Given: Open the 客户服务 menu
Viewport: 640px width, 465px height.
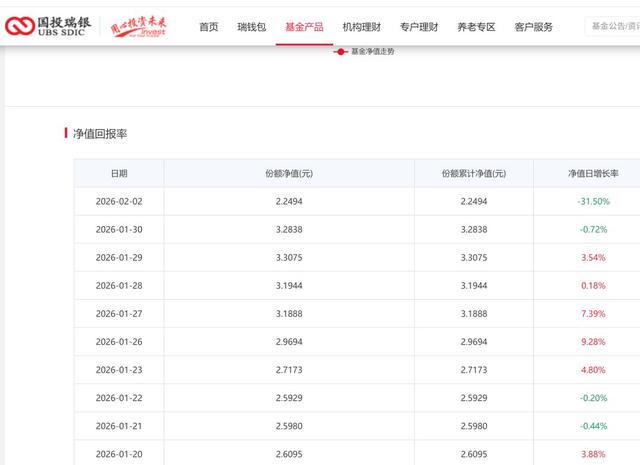Looking at the screenshot, I should coord(533,27).
